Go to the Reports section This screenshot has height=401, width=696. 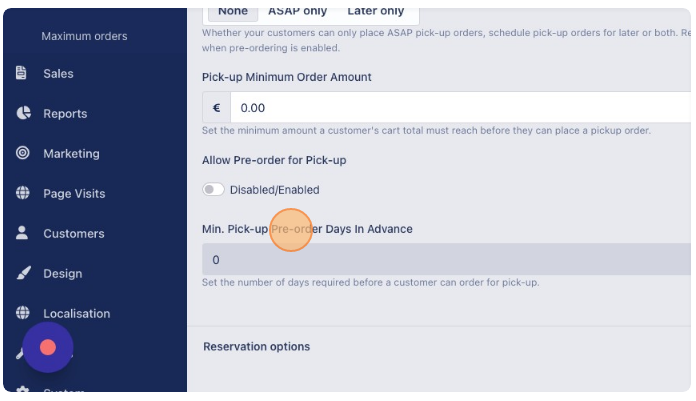click(x=65, y=114)
